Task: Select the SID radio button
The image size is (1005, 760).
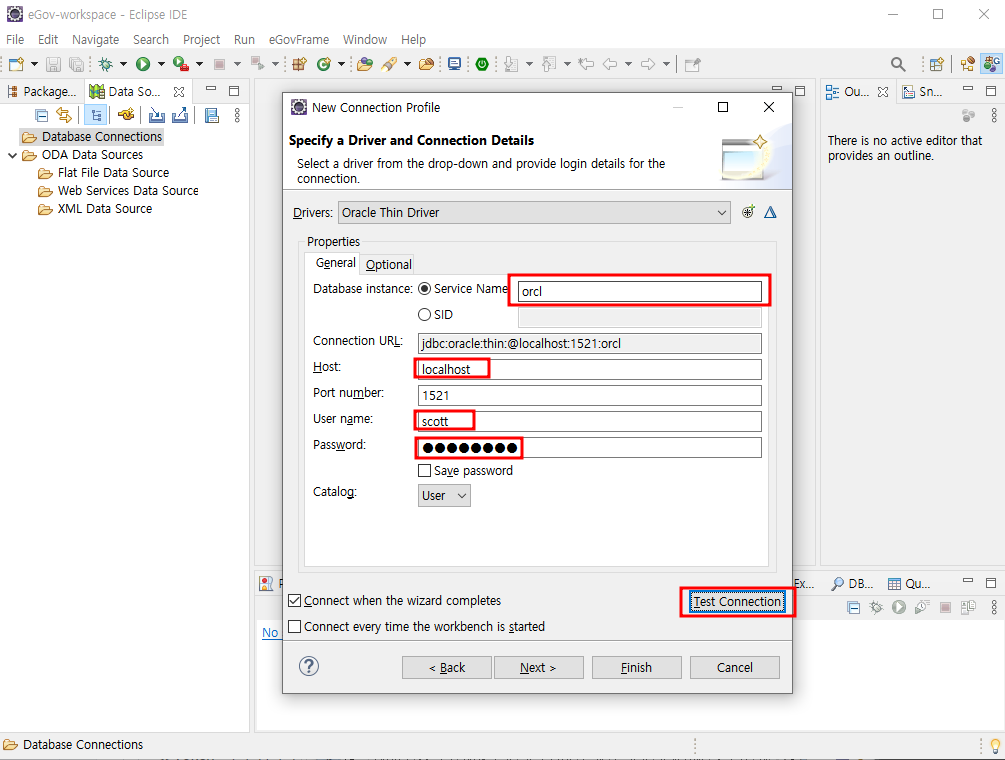Action: (424, 315)
